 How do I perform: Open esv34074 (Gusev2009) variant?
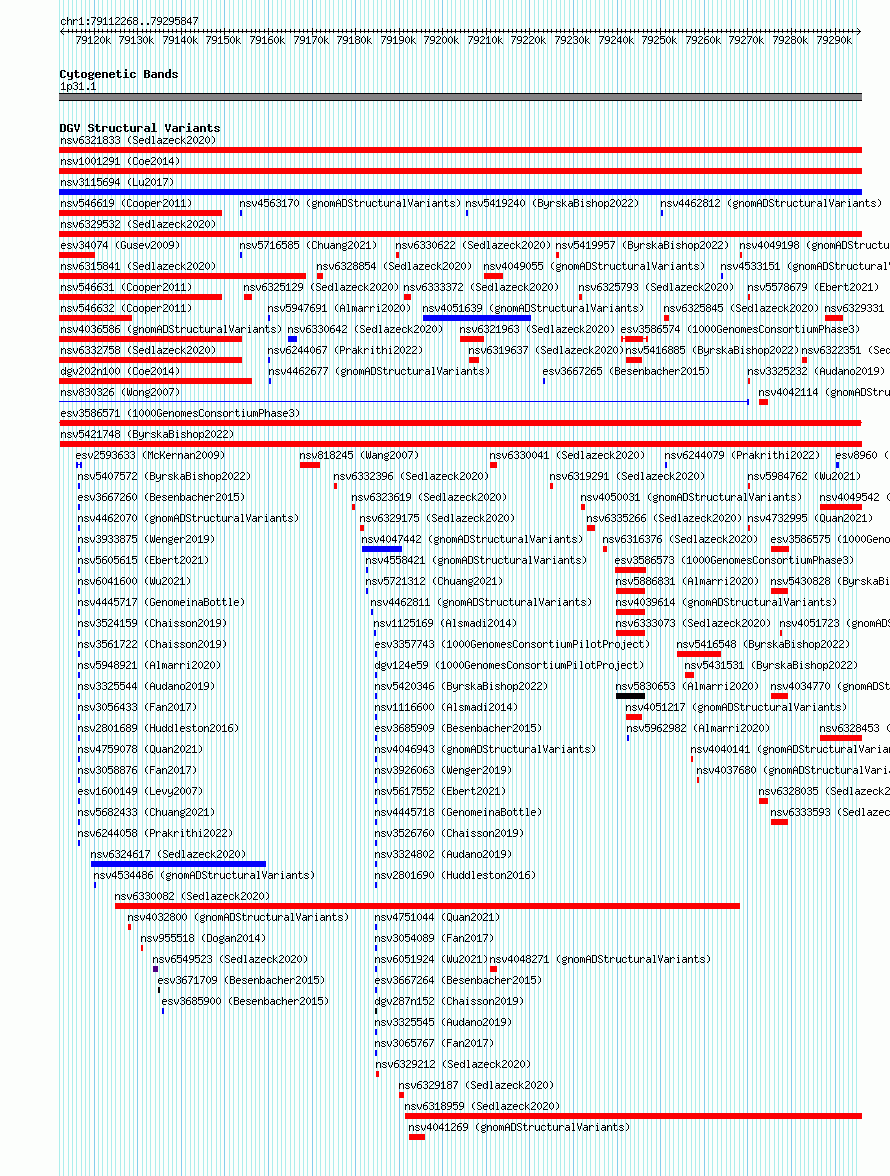pyautogui.click(x=120, y=245)
